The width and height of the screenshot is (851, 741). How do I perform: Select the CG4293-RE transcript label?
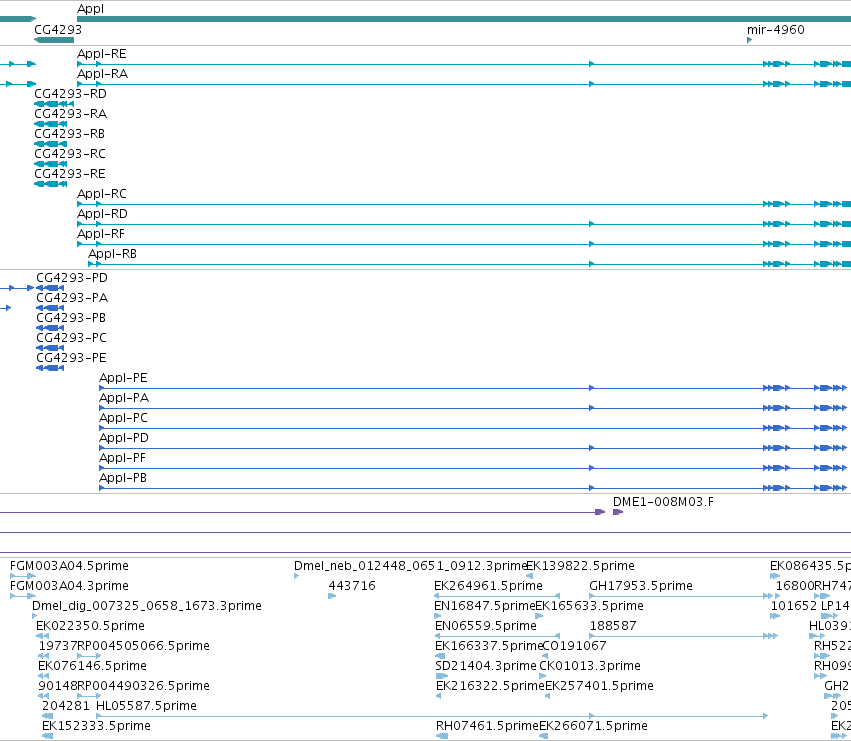pos(69,174)
